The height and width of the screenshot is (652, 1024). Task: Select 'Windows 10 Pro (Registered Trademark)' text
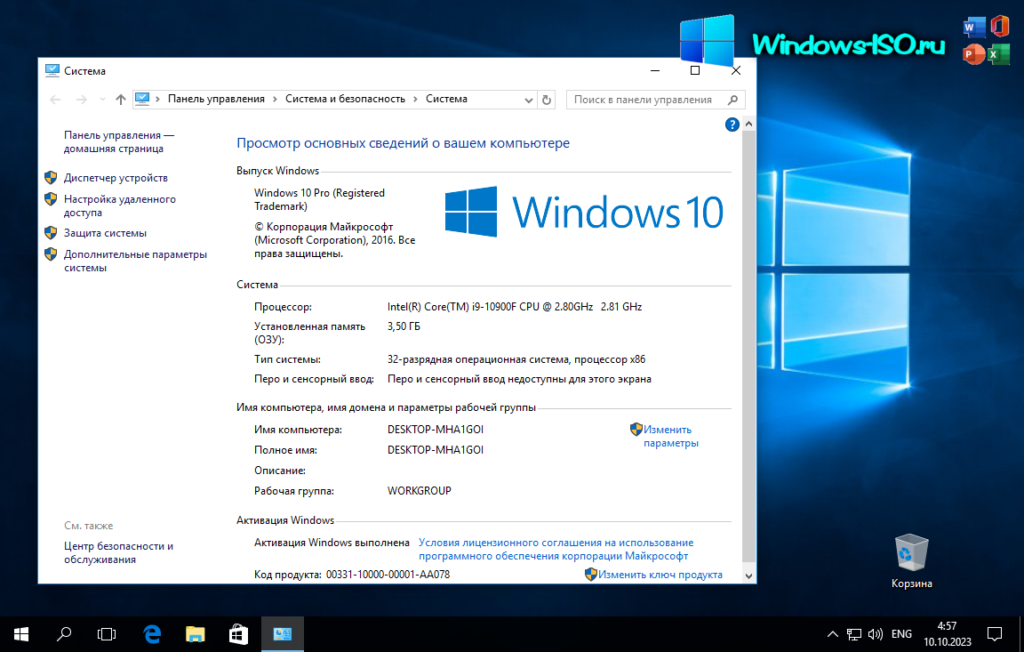(319, 199)
